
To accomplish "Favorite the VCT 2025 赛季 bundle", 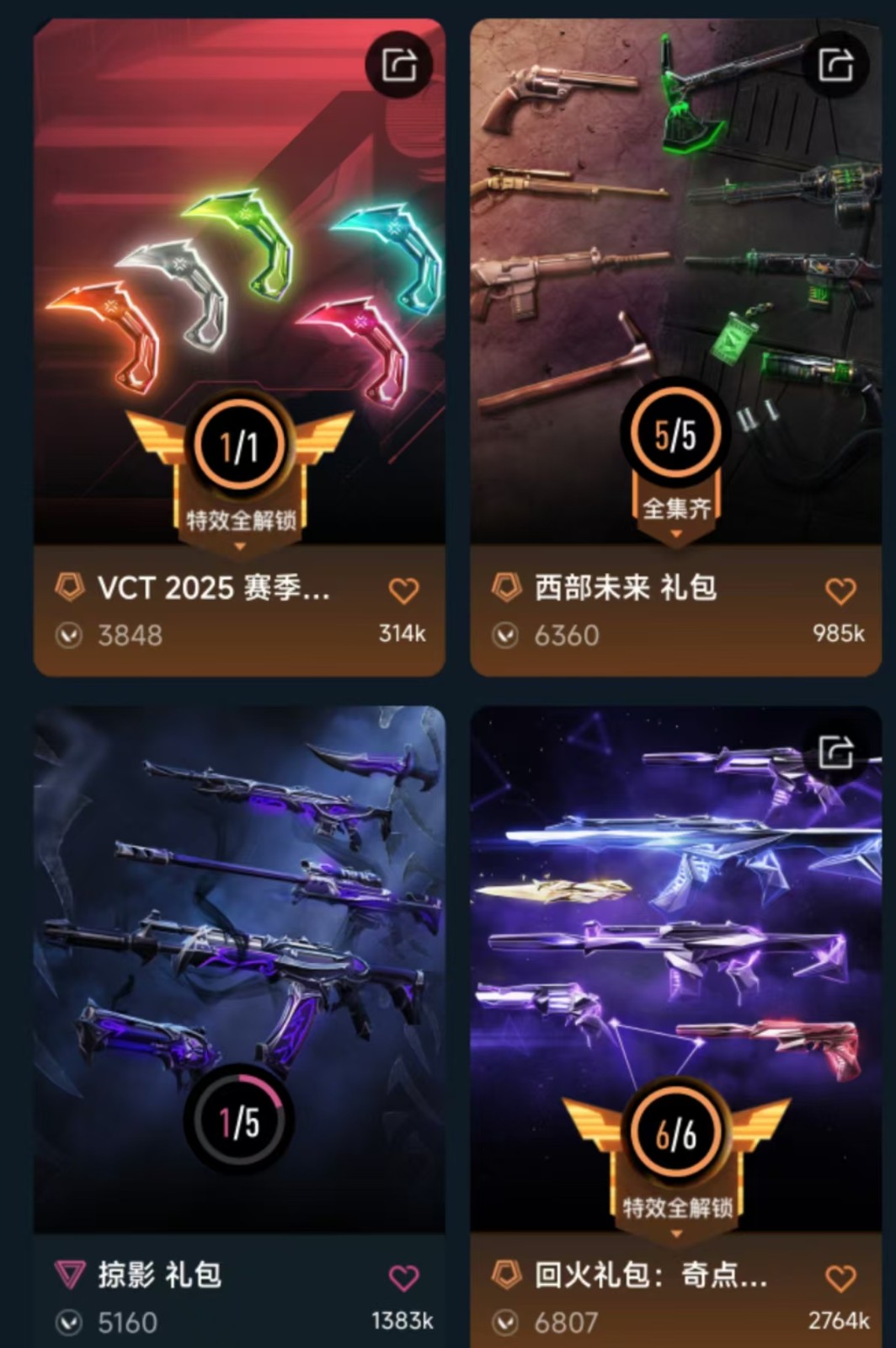I will tap(403, 591).
